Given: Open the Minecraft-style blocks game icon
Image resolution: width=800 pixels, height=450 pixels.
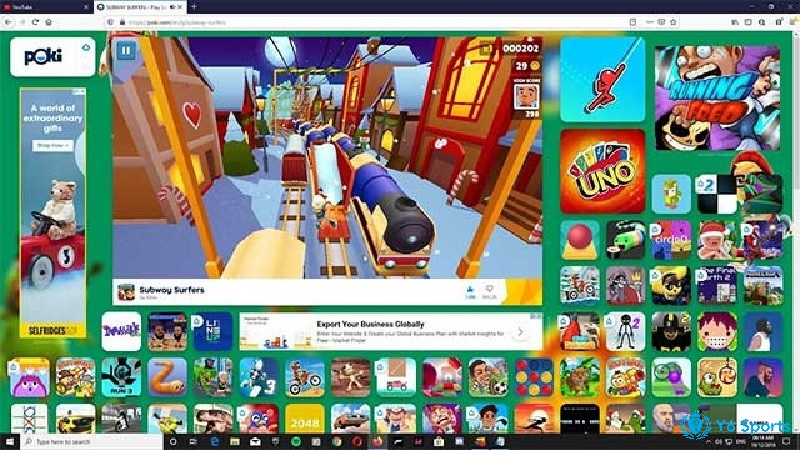Looking at the screenshot, I should coord(763,286).
